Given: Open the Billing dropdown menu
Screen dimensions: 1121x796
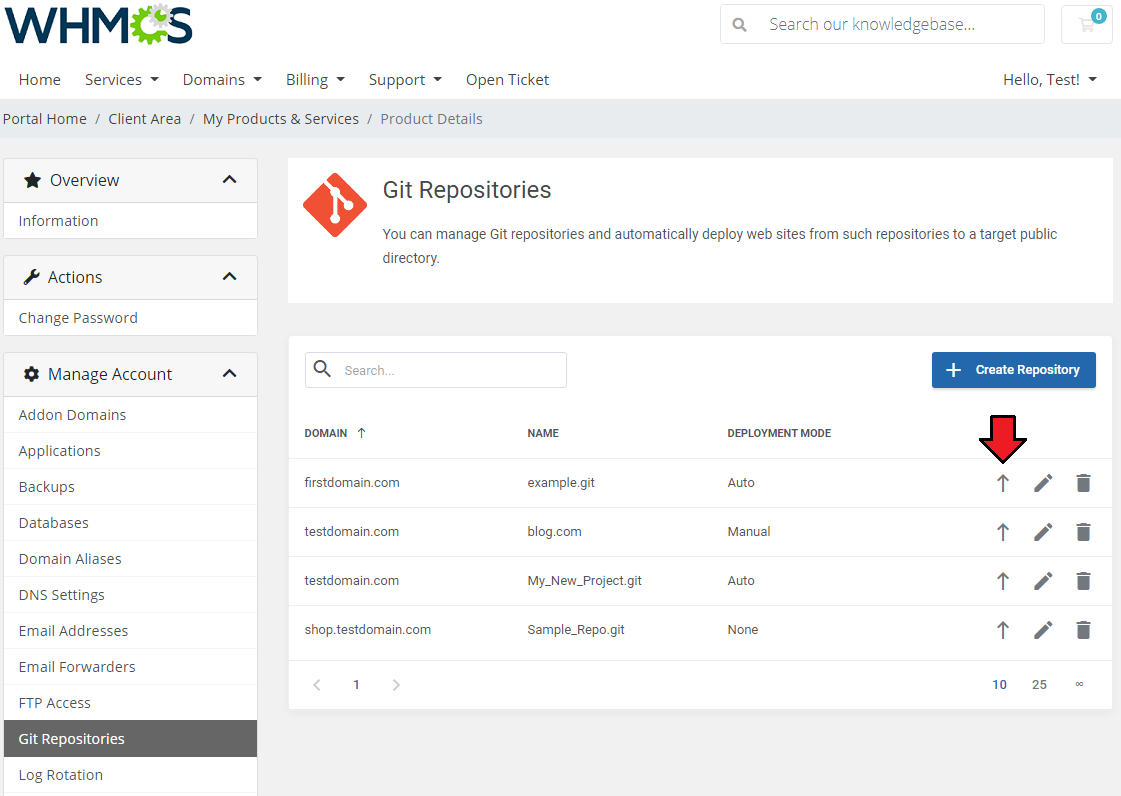Looking at the screenshot, I should [x=315, y=80].
